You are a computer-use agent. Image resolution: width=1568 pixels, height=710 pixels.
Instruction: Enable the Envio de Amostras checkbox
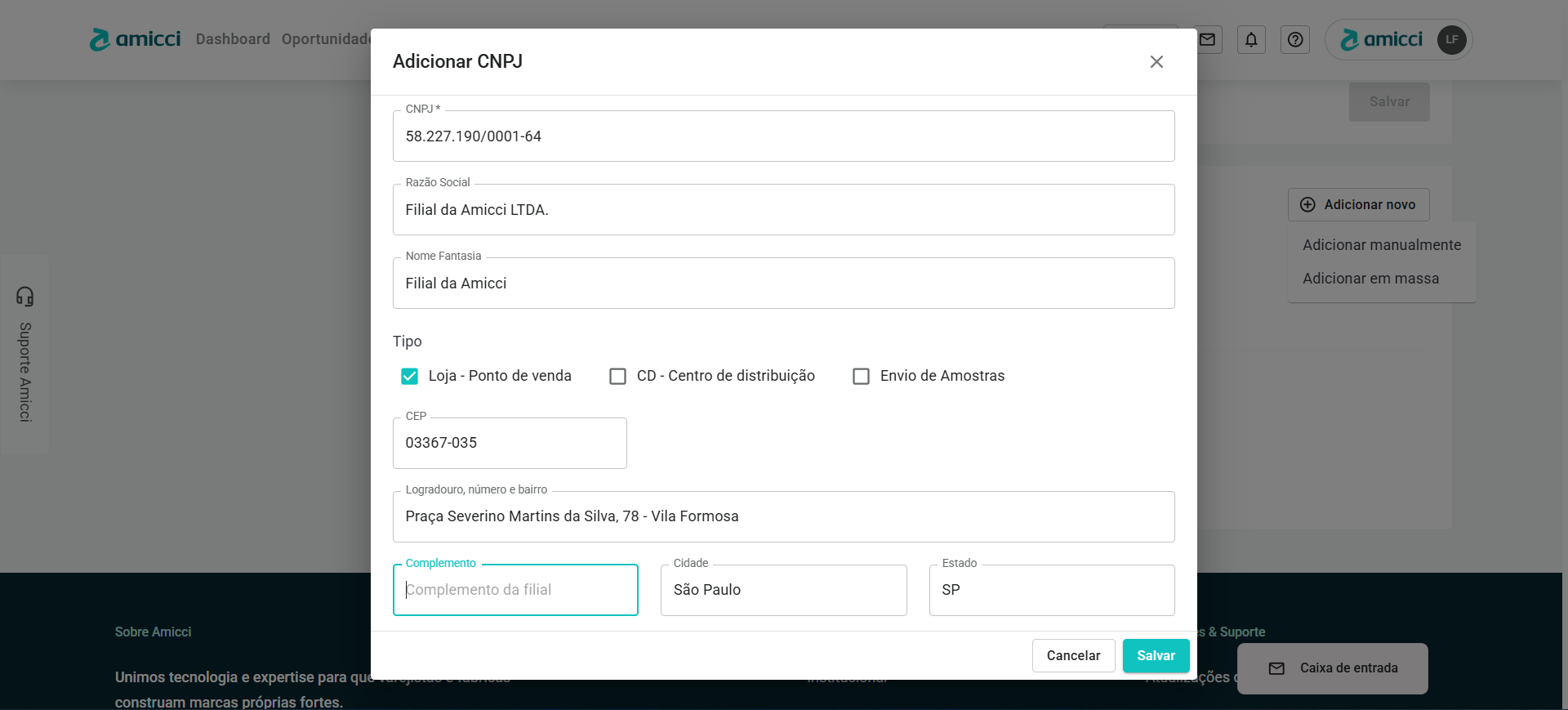pos(861,376)
